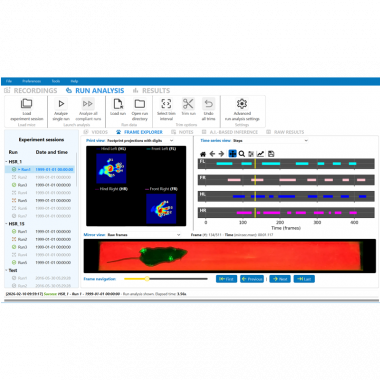The height and width of the screenshot is (380, 380).
Task: Open Time series view dropdown
Action: [x=270, y=141]
